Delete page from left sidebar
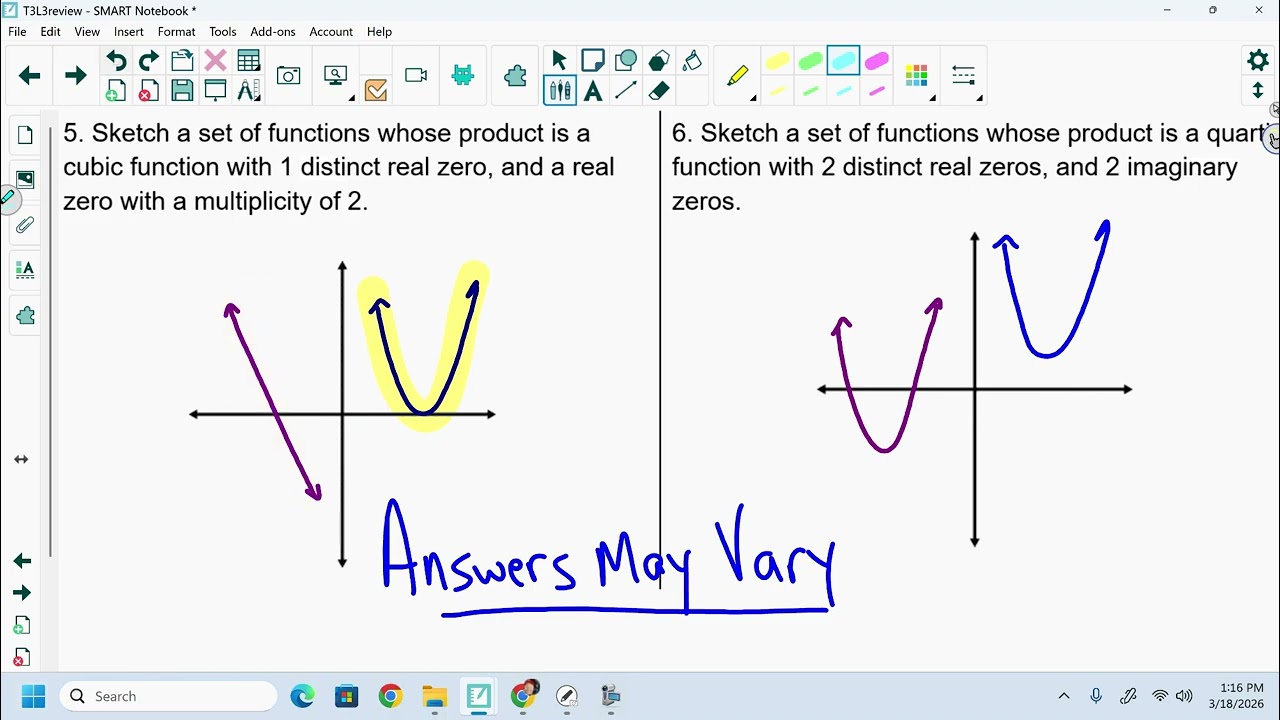 pyautogui.click(x=22, y=658)
